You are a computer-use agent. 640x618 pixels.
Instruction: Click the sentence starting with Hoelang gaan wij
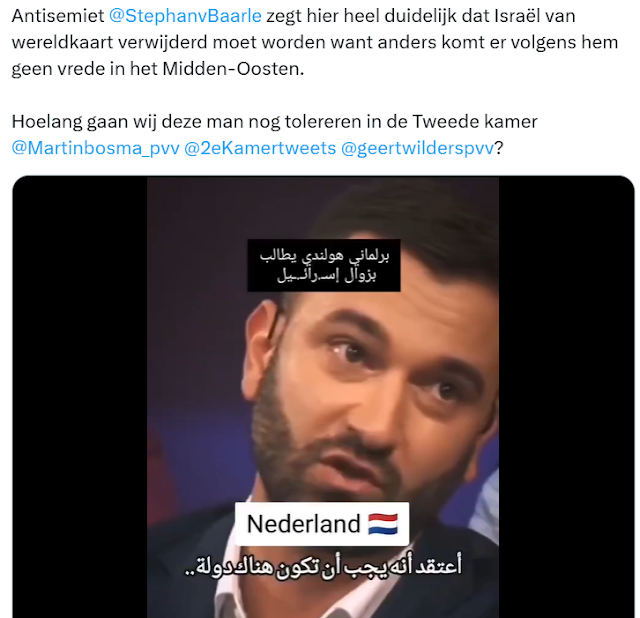point(274,122)
